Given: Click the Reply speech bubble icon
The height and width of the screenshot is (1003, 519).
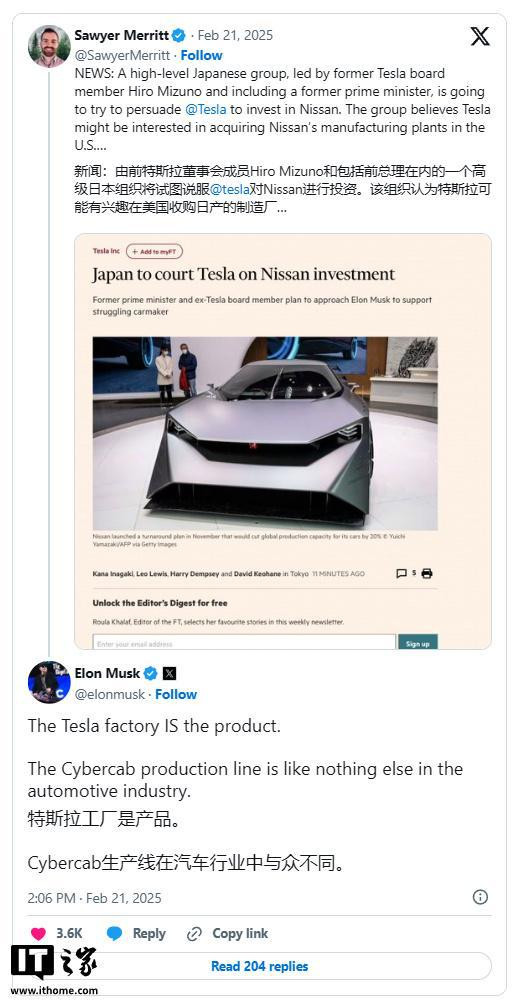Looking at the screenshot, I should [x=115, y=933].
